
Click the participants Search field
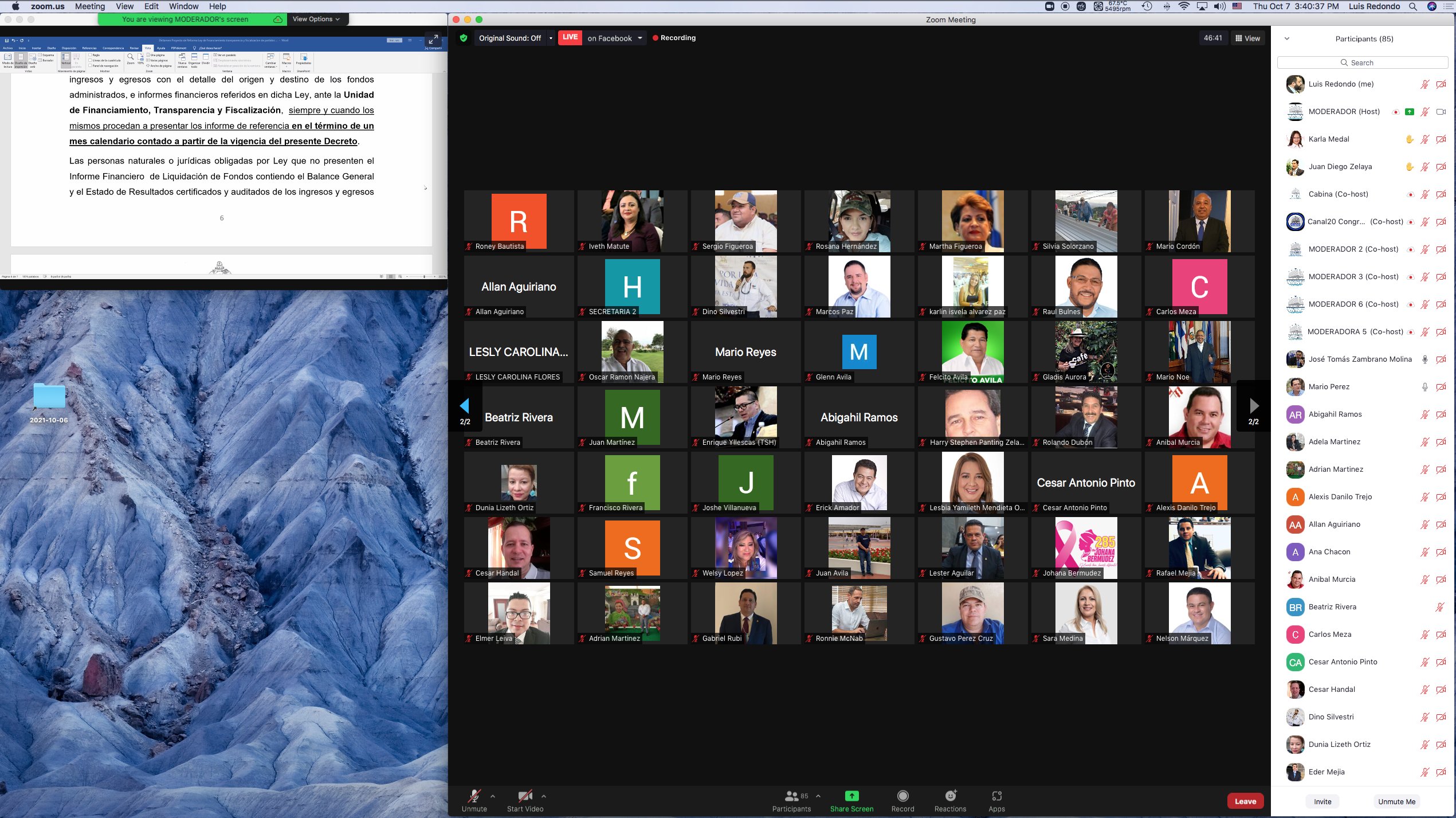coord(1362,62)
